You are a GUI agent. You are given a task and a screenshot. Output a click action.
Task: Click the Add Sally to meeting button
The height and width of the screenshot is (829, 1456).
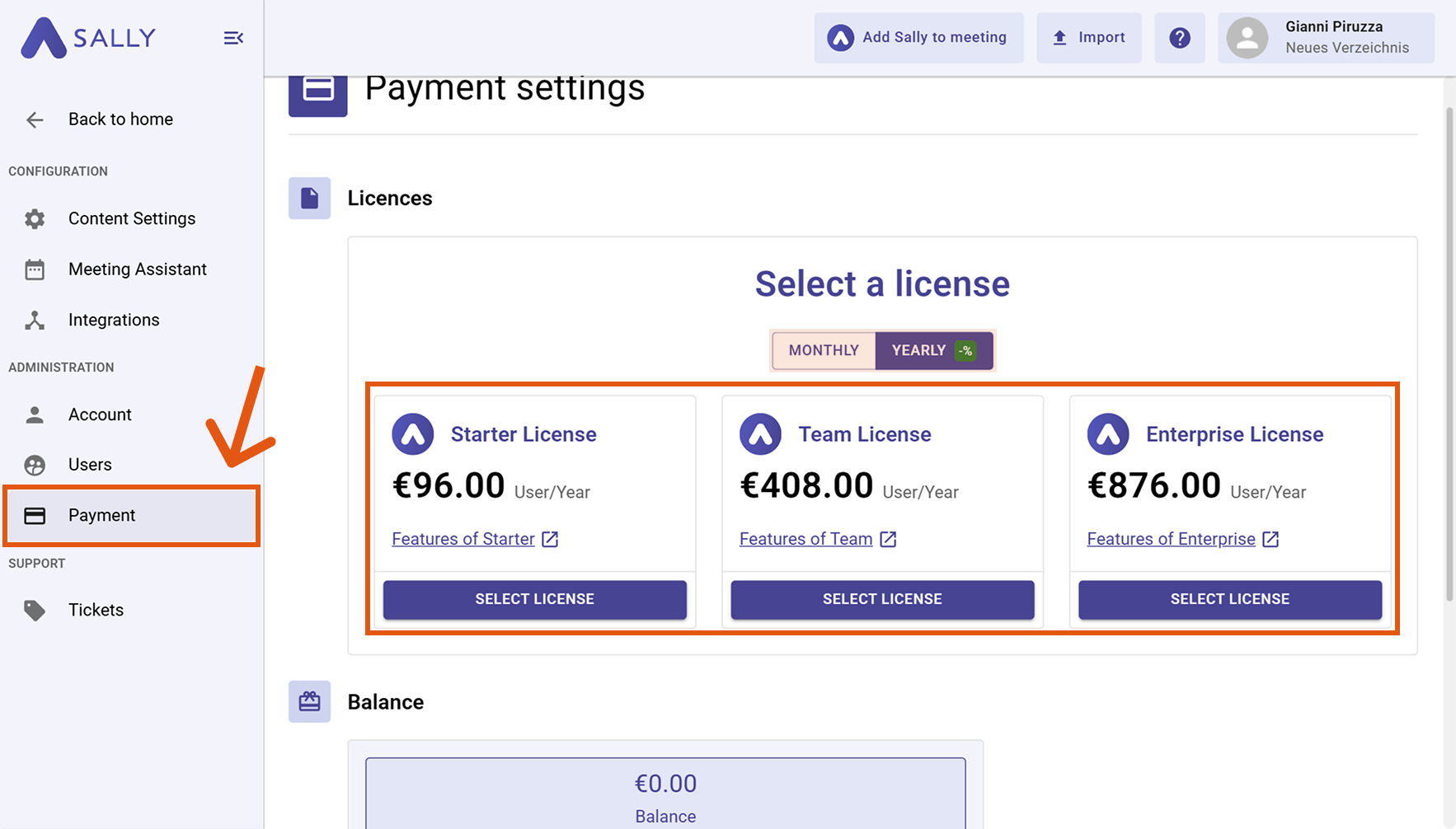coord(918,38)
